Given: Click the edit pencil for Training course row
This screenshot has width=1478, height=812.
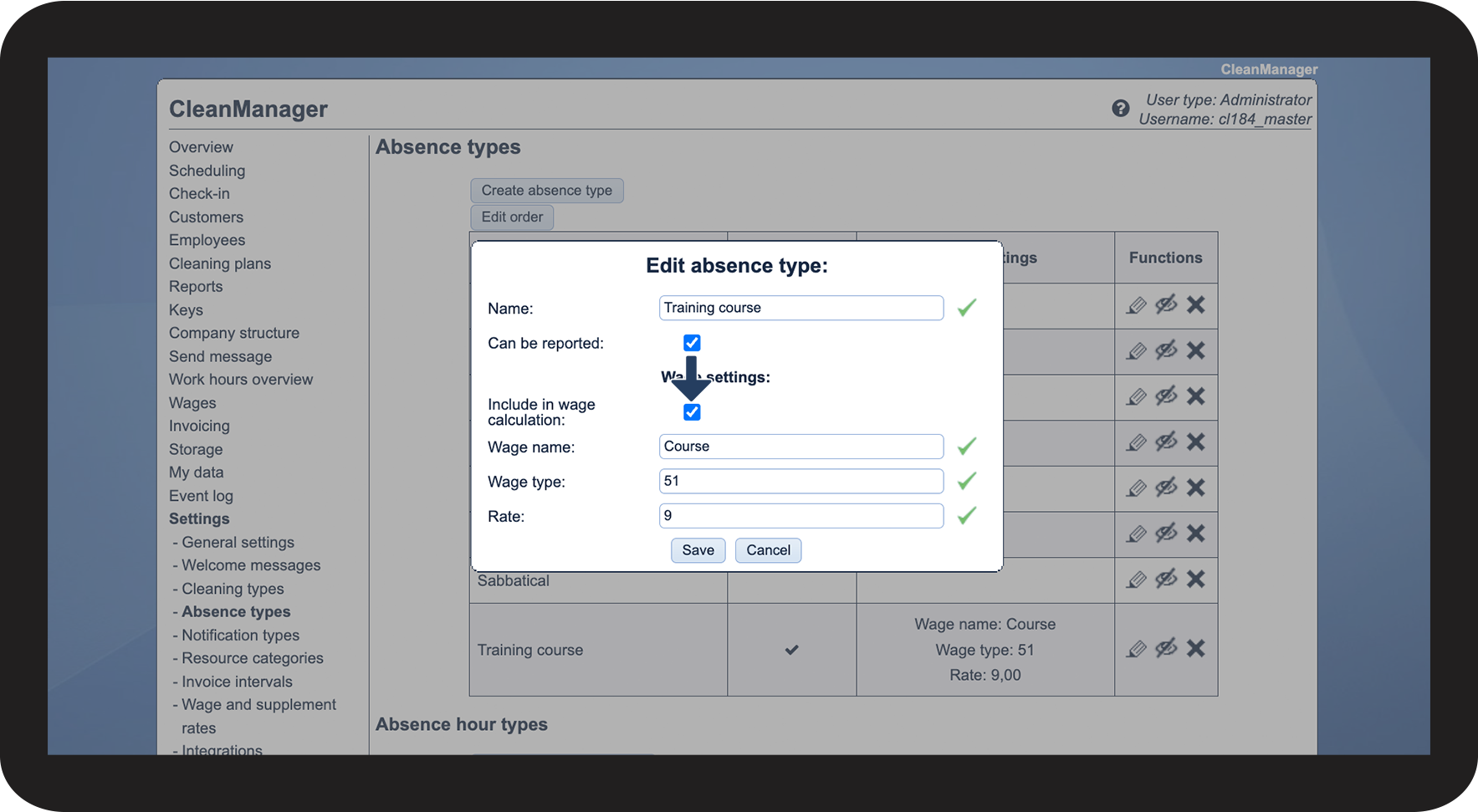Looking at the screenshot, I should tap(1136, 649).
